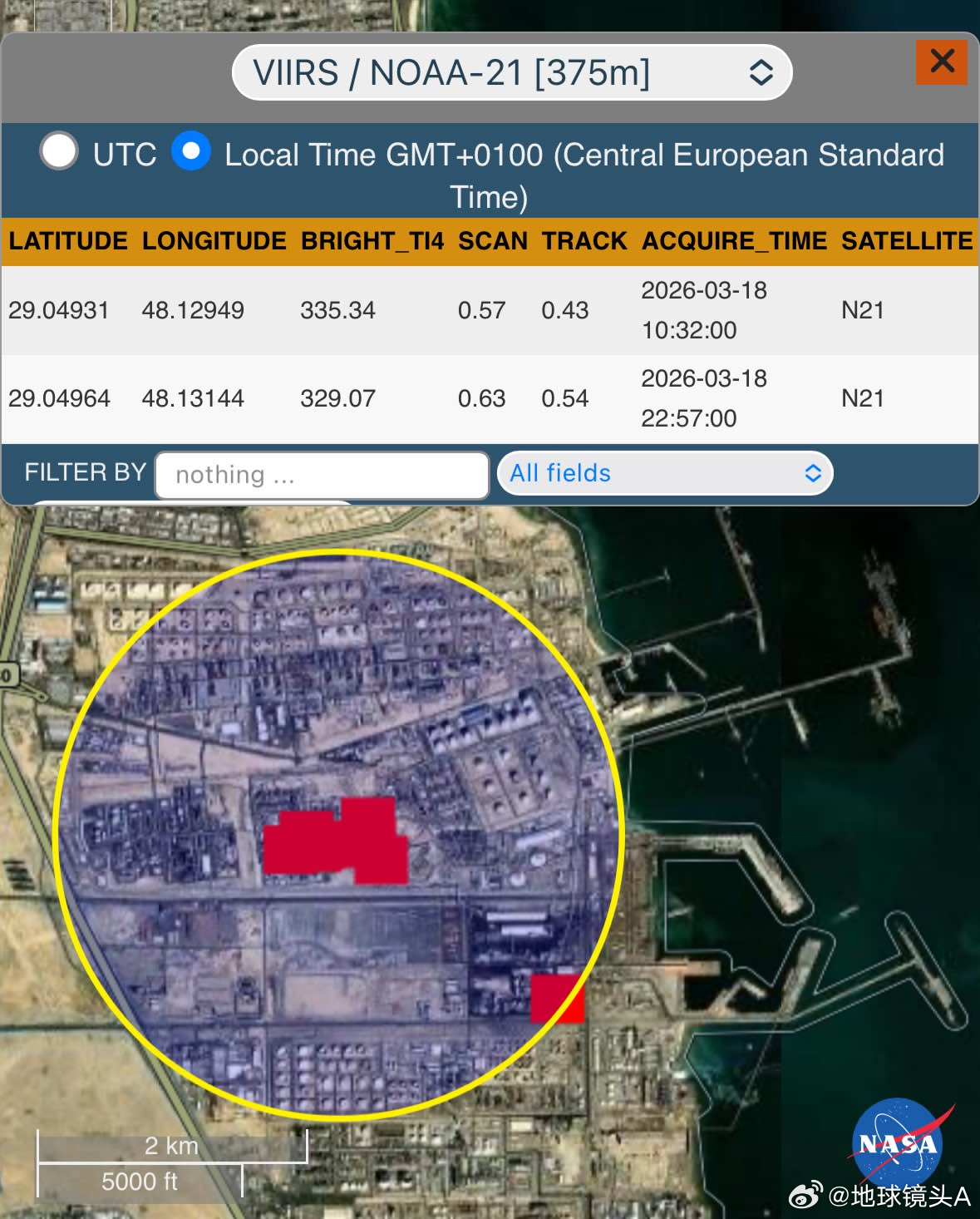Select acquire time 2026-03-18 22:57:00

(704, 398)
